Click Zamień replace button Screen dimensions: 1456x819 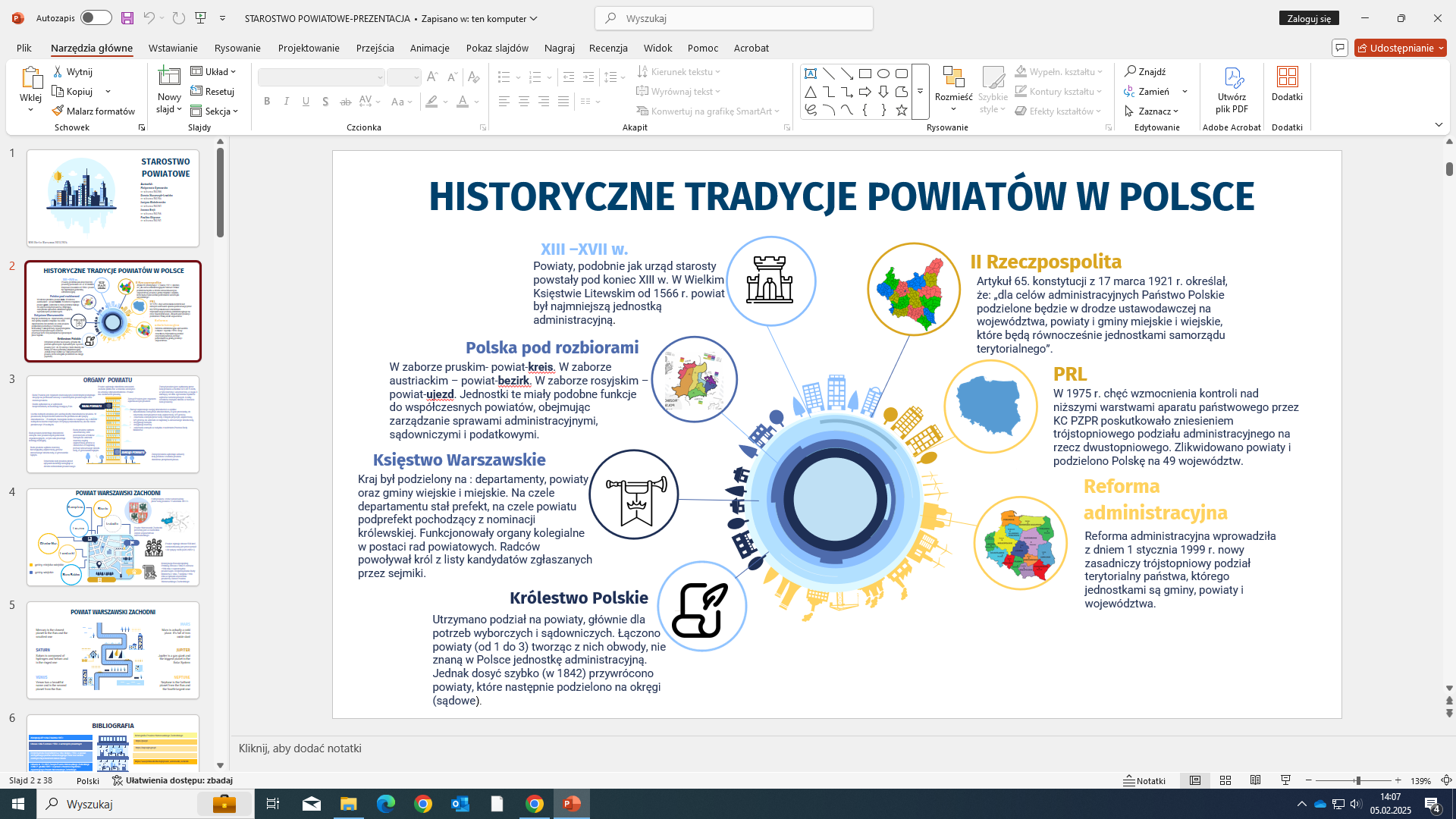1147,91
